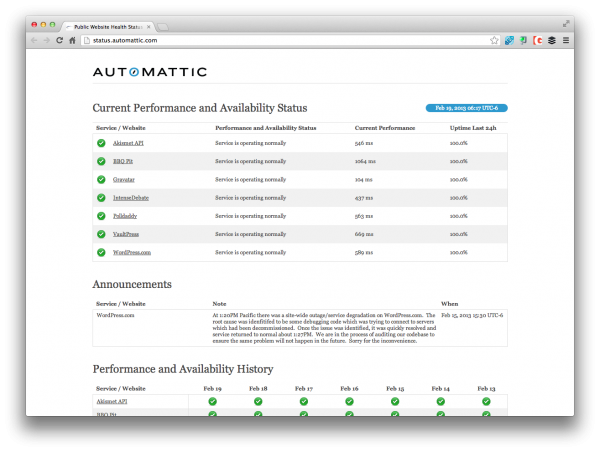Click the 669 ms value for VaultPress

click(364, 234)
